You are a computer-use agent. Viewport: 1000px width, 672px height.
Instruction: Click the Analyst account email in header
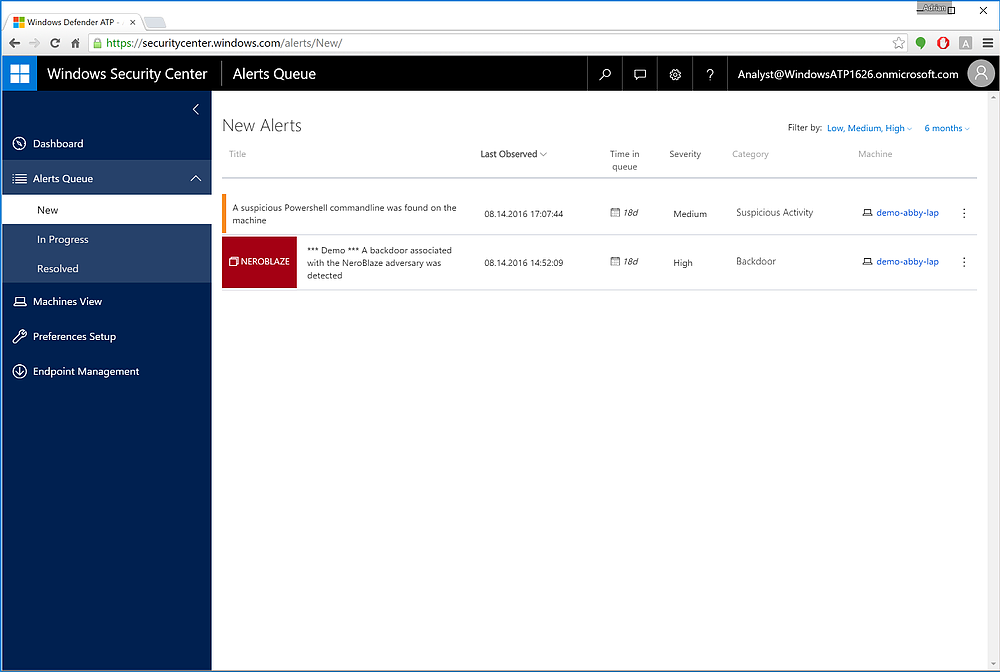pyautogui.click(x=848, y=74)
